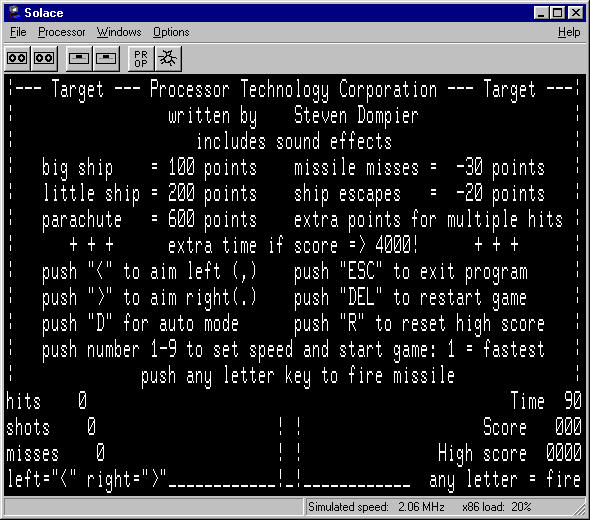Minimize the Solace window
Viewport: 590px width, 520px height.
[541, 13]
